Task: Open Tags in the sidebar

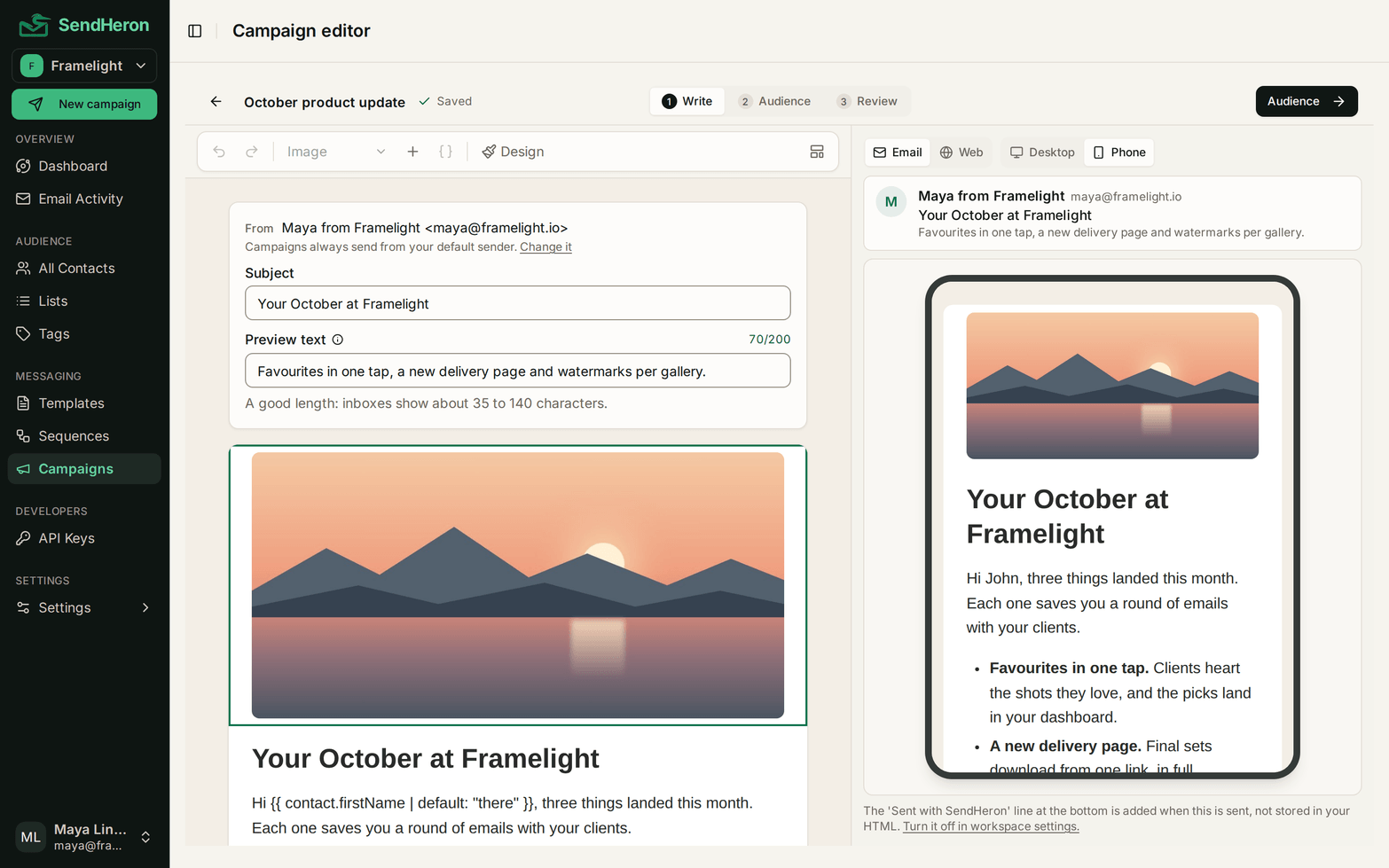Action: 84,333
